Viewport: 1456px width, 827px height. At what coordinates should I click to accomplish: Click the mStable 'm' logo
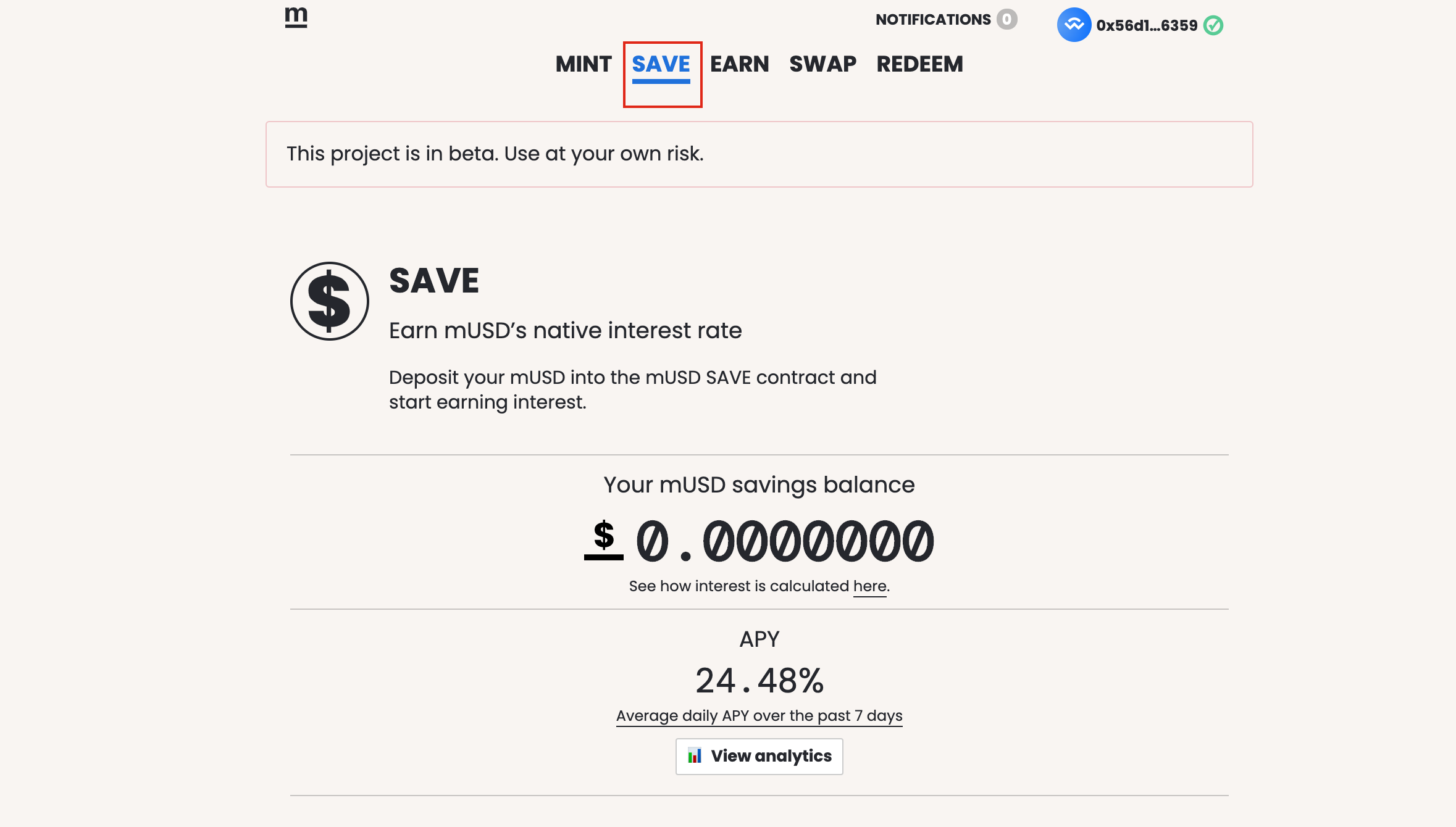(x=296, y=17)
